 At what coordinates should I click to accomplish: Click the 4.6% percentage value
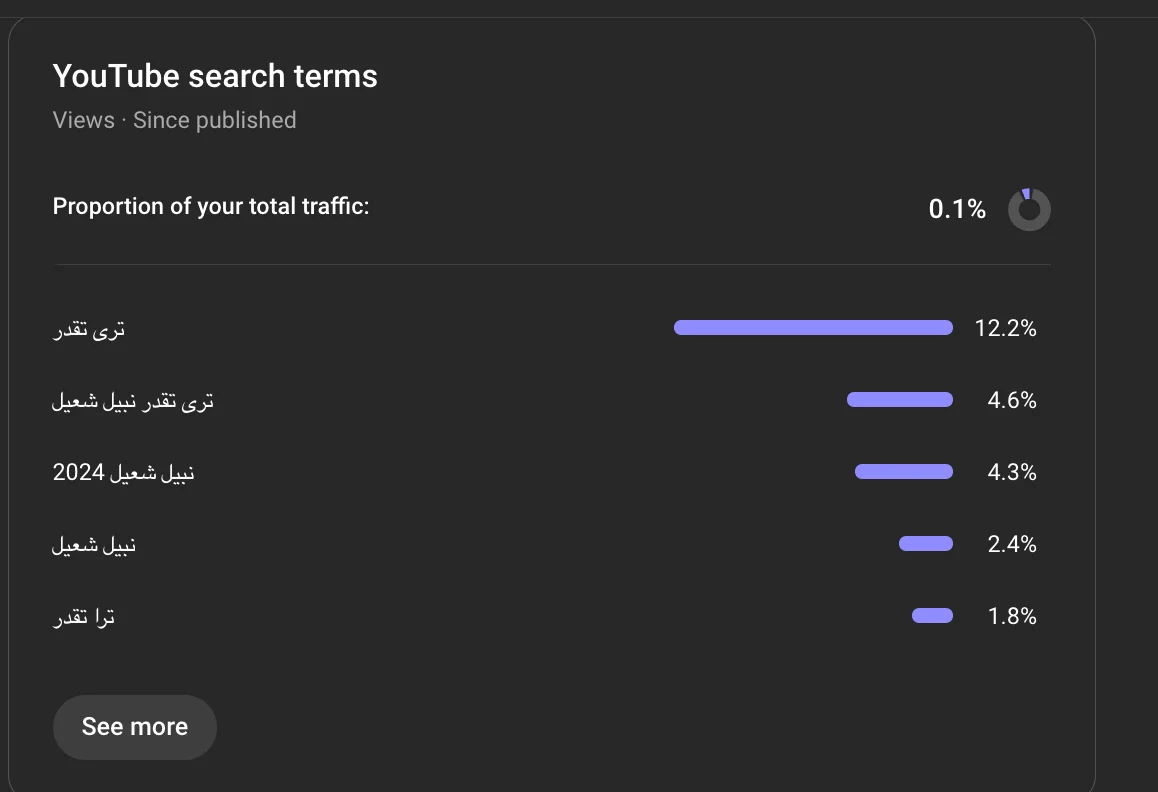1011,400
